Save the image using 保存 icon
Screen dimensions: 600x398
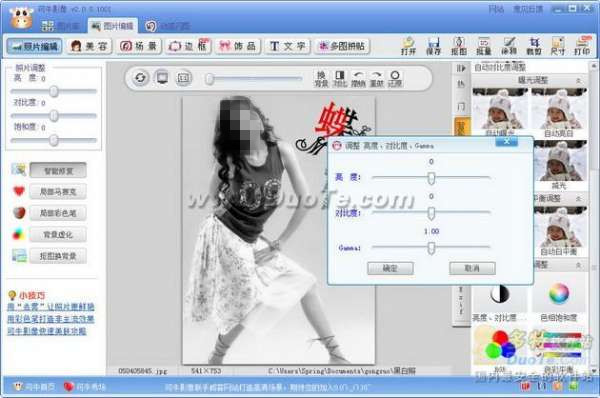434,46
